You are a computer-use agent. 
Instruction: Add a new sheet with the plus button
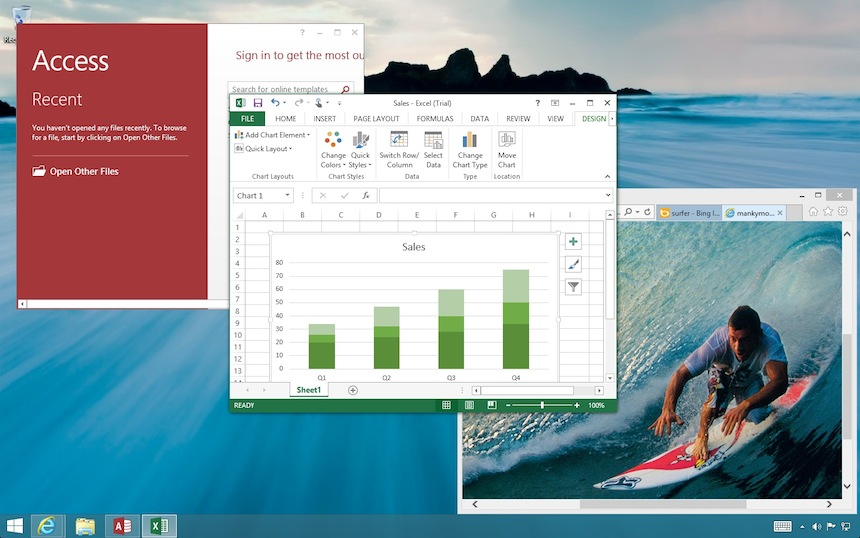click(x=353, y=390)
